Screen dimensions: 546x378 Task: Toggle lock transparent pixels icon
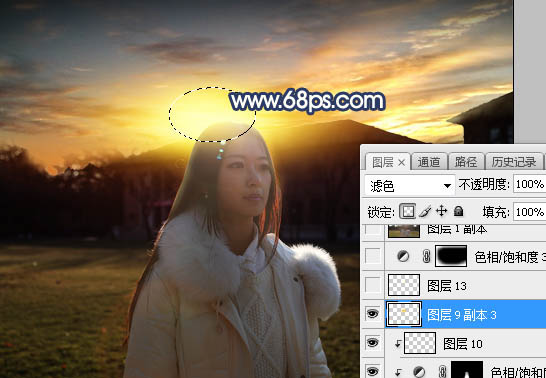[x=407, y=212]
